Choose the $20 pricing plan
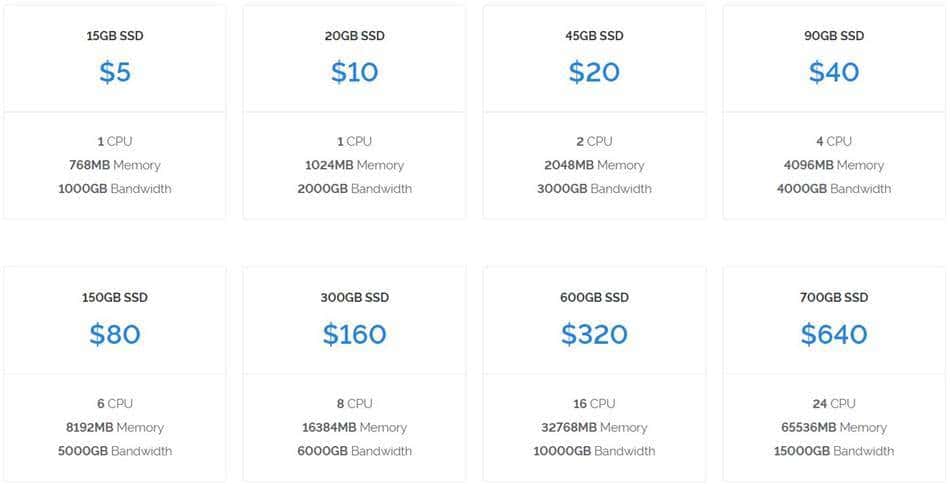The height and width of the screenshot is (484, 950). [x=594, y=72]
